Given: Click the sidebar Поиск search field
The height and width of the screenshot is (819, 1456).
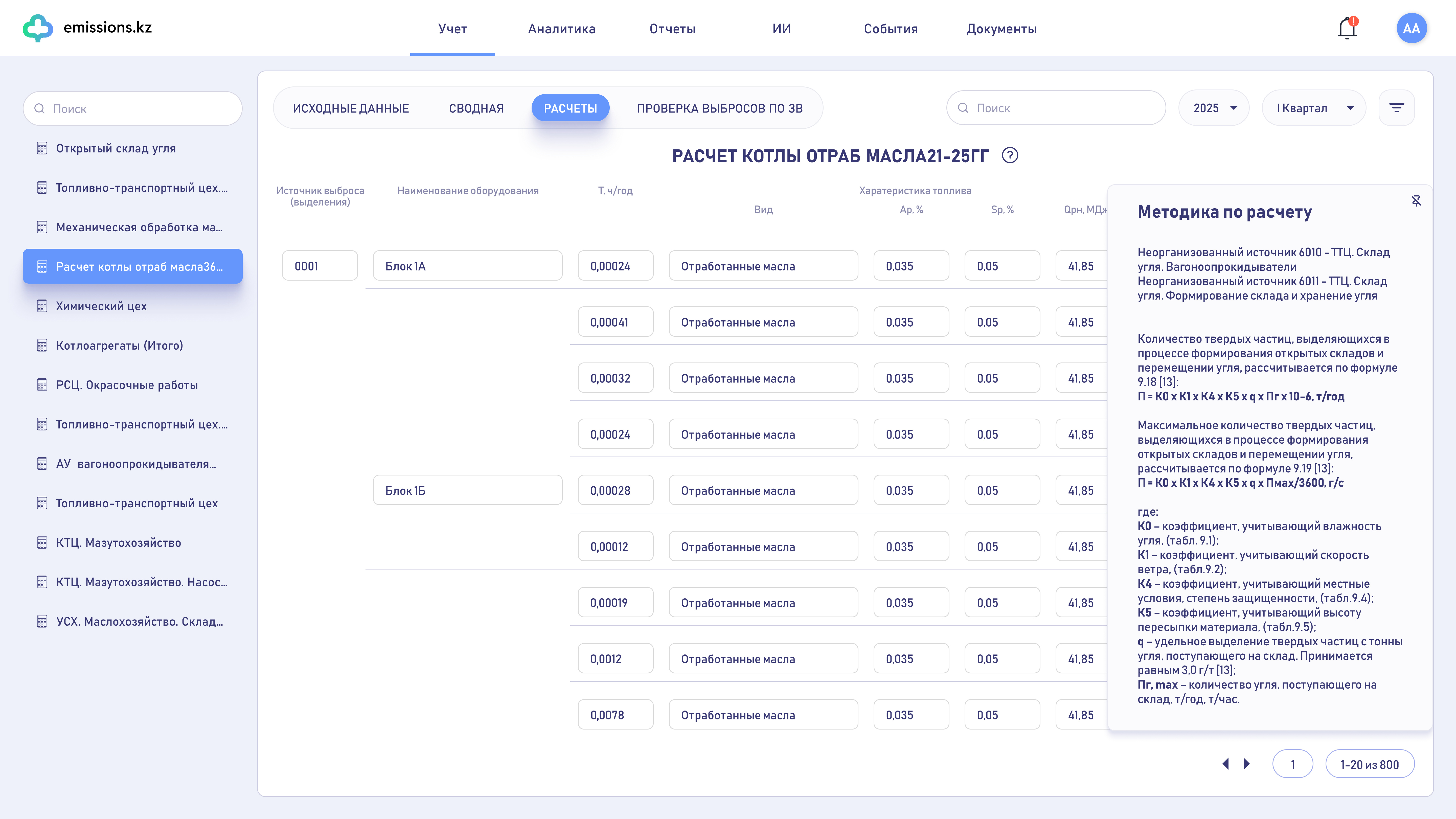Looking at the screenshot, I should click(x=133, y=108).
